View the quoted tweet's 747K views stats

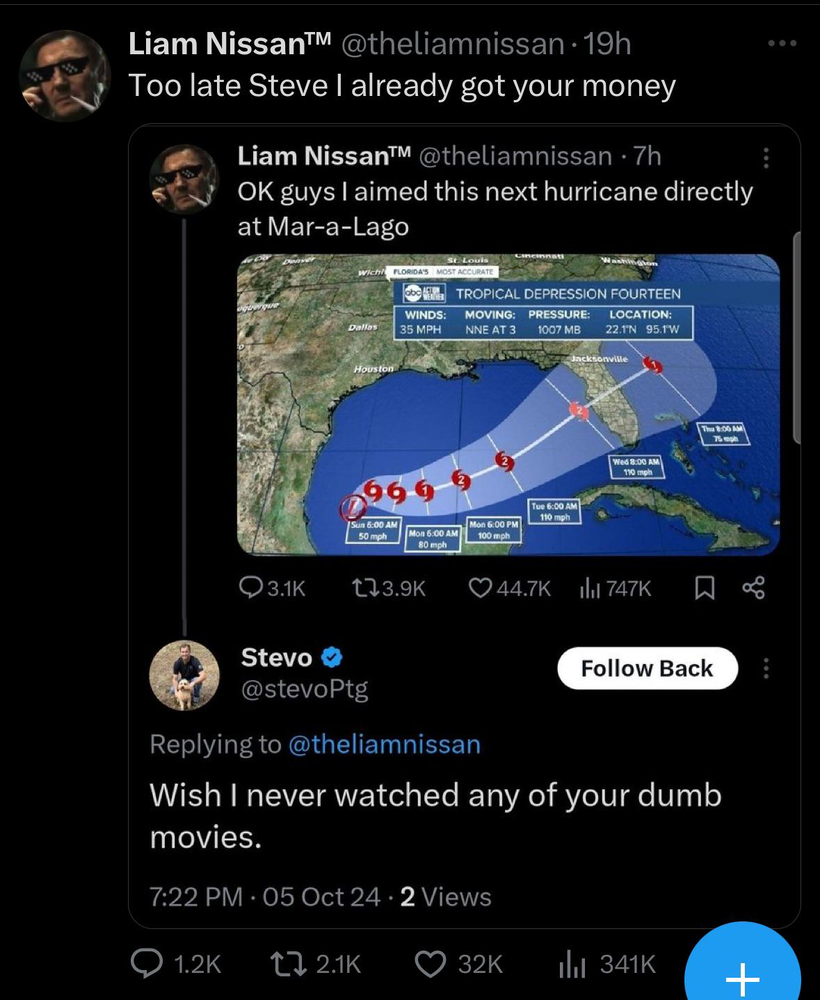click(x=590, y=589)
